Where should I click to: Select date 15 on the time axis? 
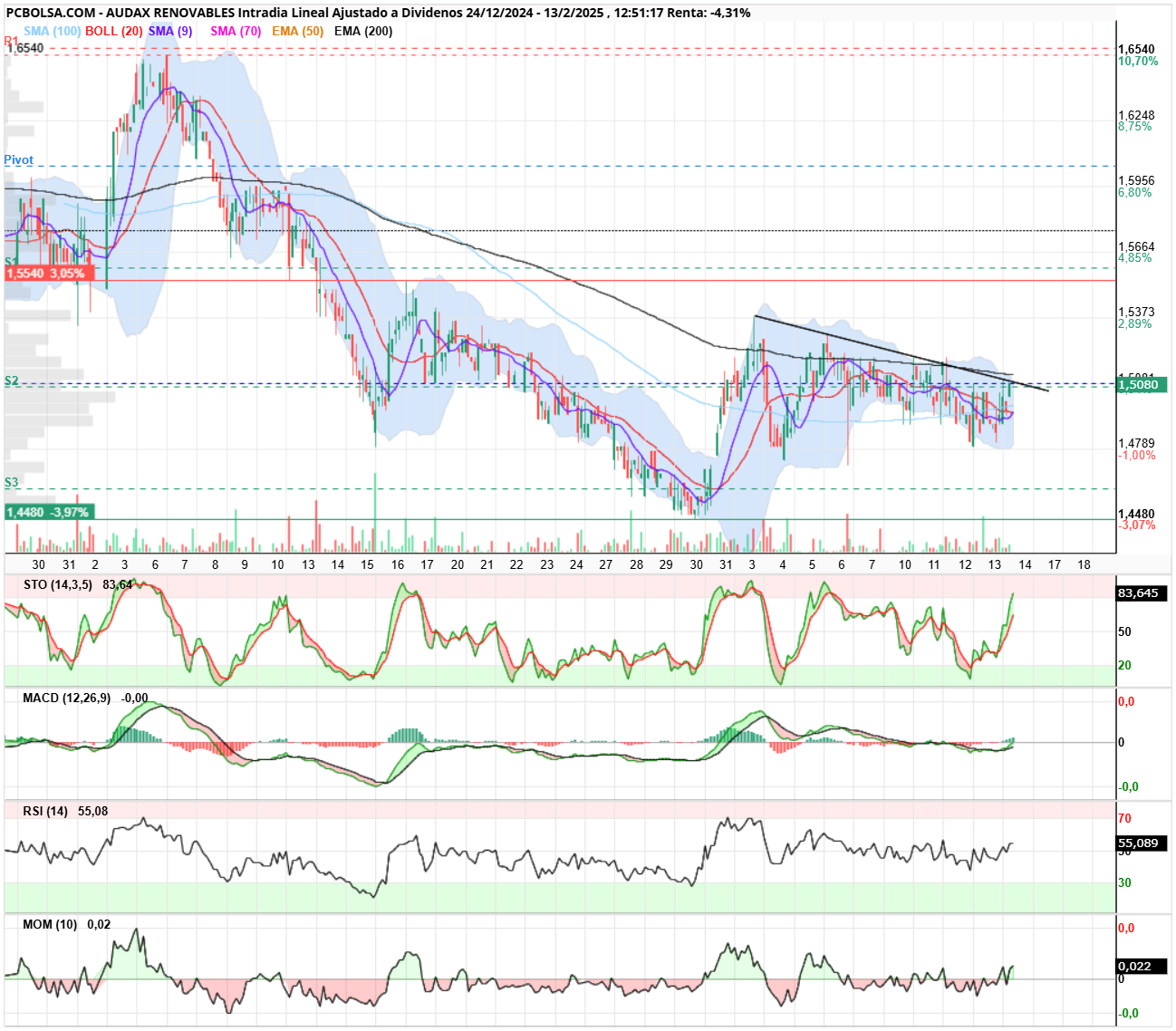click(x=367, y=564)
